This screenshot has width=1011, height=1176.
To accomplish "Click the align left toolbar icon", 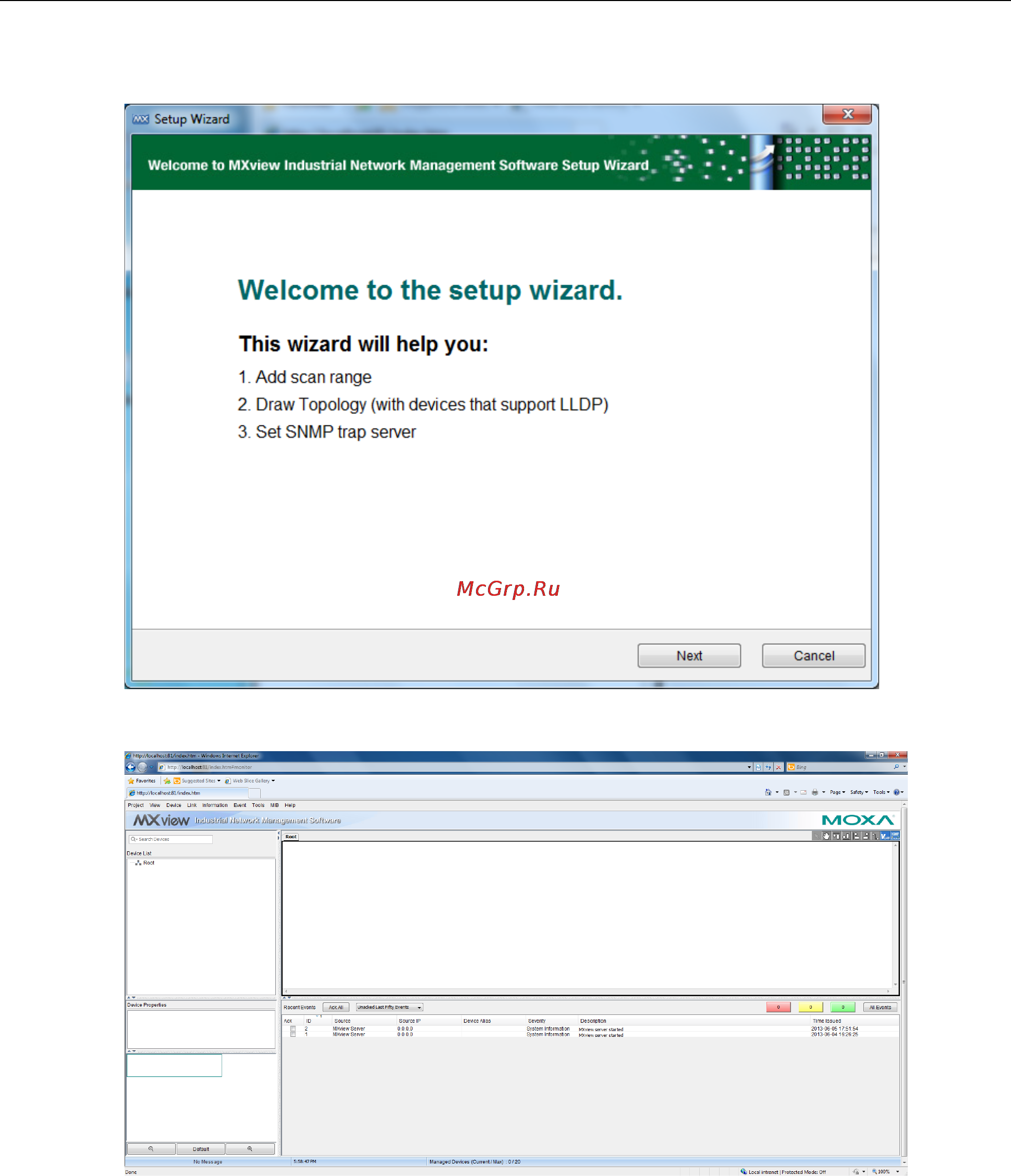I will (856, 836).
